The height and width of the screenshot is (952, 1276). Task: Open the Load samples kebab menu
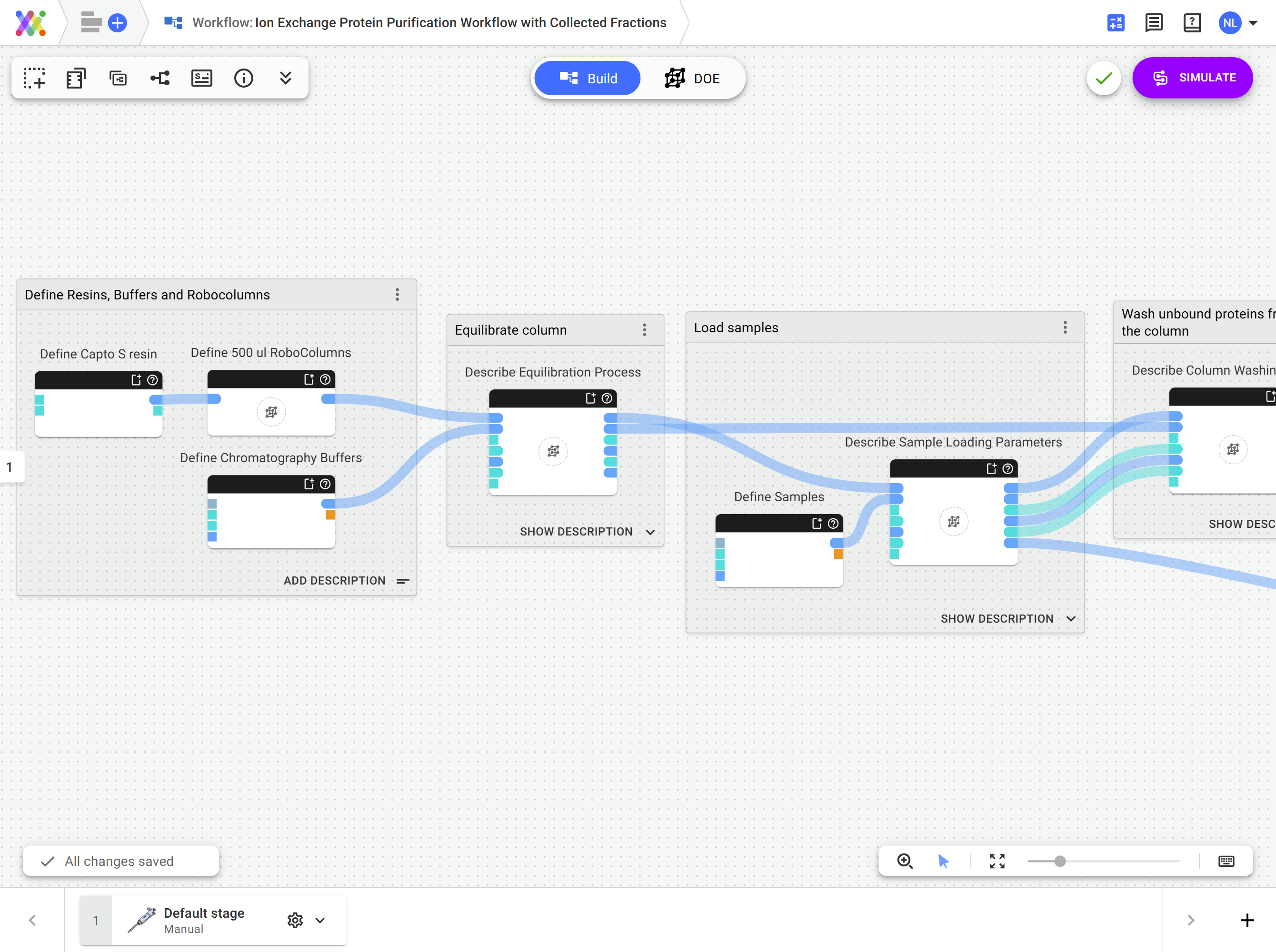[x=1065, y=327]
